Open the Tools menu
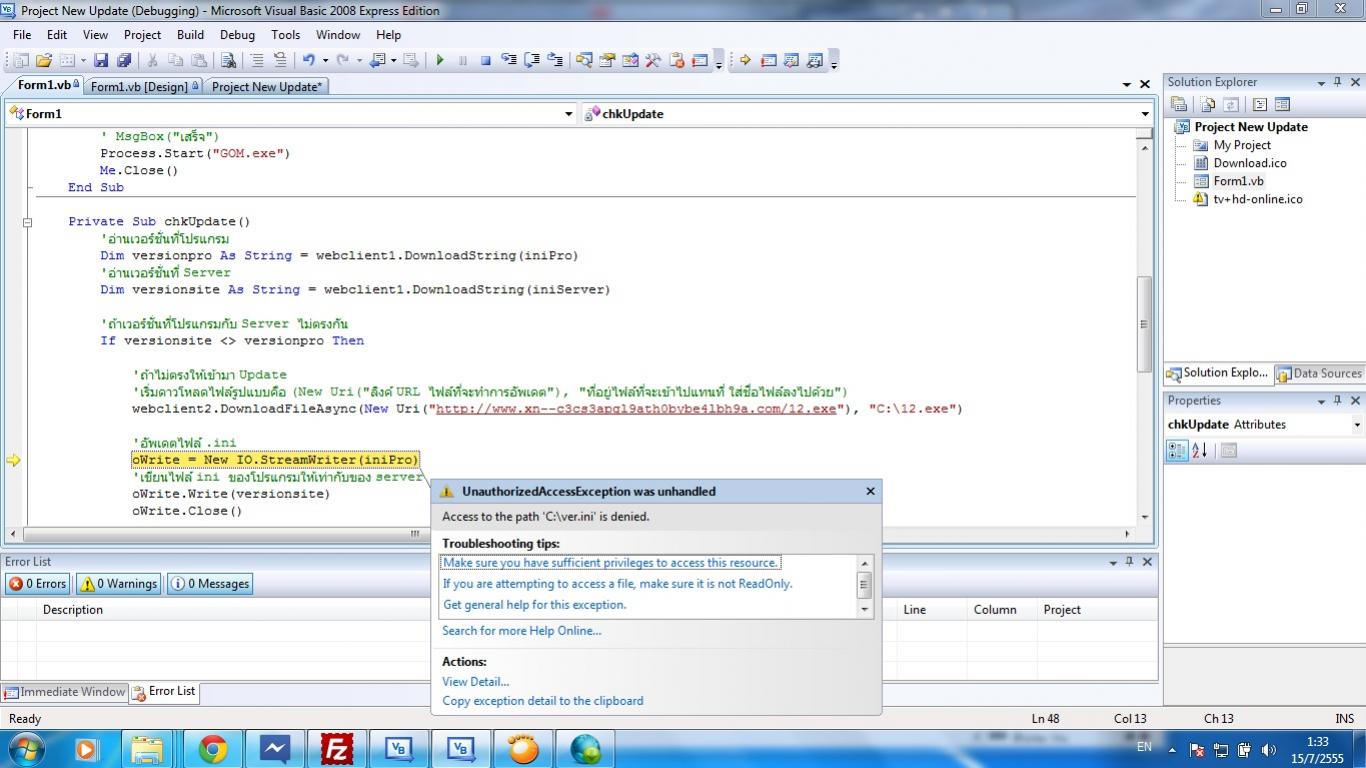Viewport: 1366px width, 768px height. coord(286,34)
